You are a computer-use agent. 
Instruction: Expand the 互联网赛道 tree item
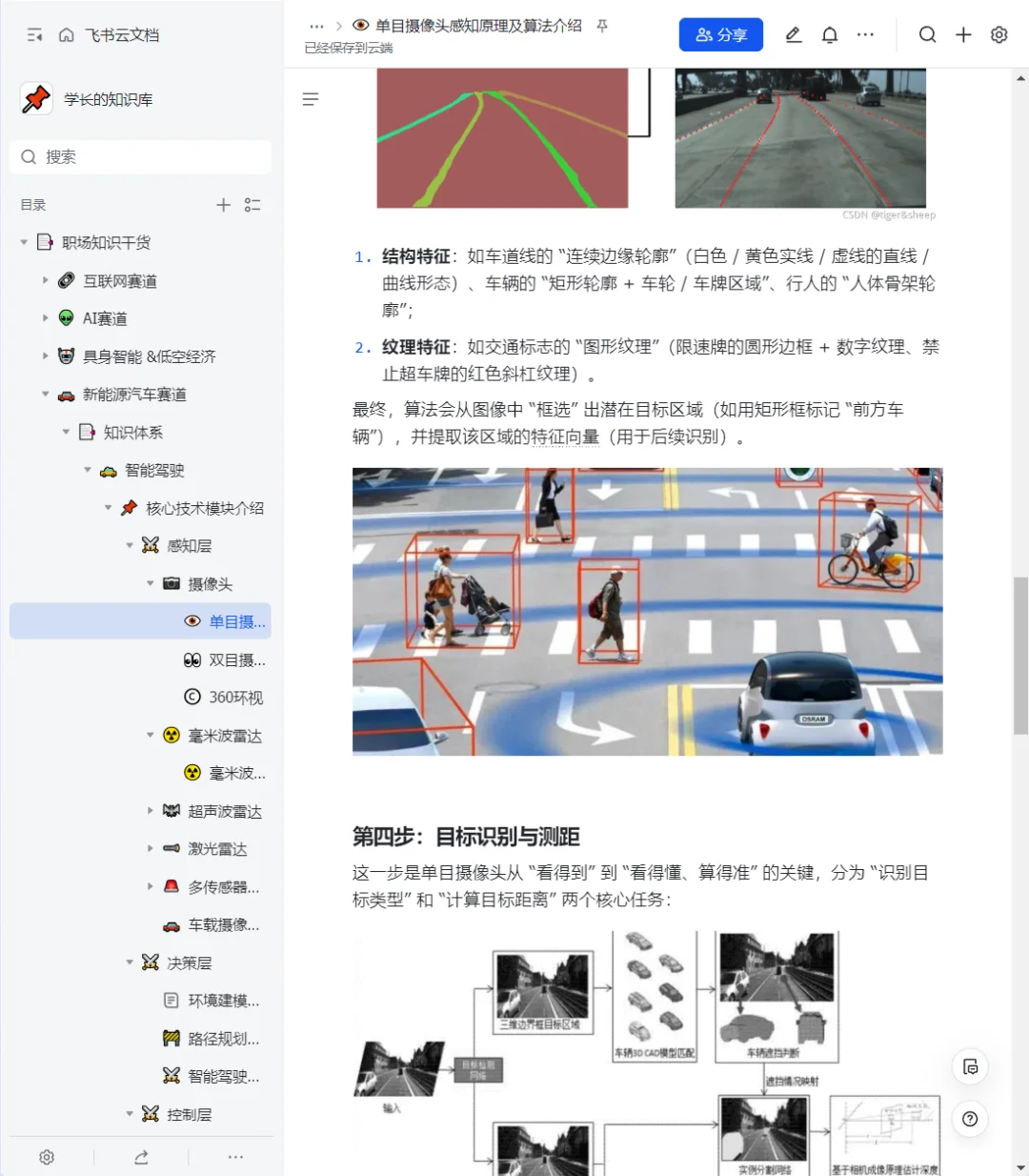tap(45, 280)
